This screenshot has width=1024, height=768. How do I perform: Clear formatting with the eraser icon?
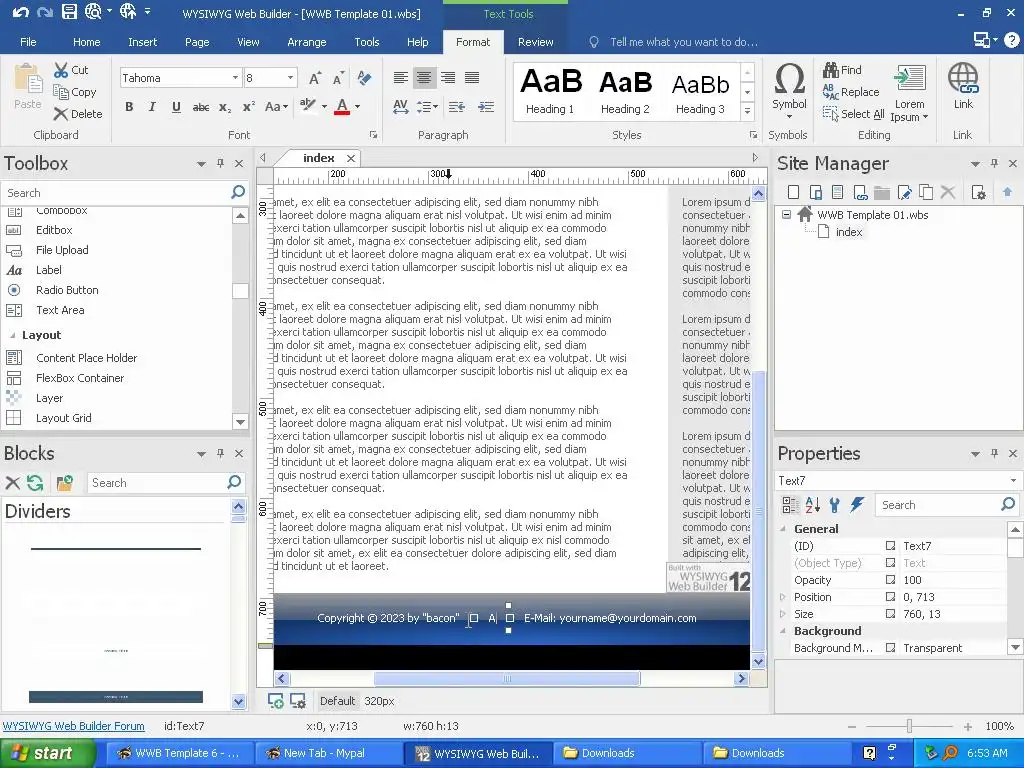coord(364,78)
